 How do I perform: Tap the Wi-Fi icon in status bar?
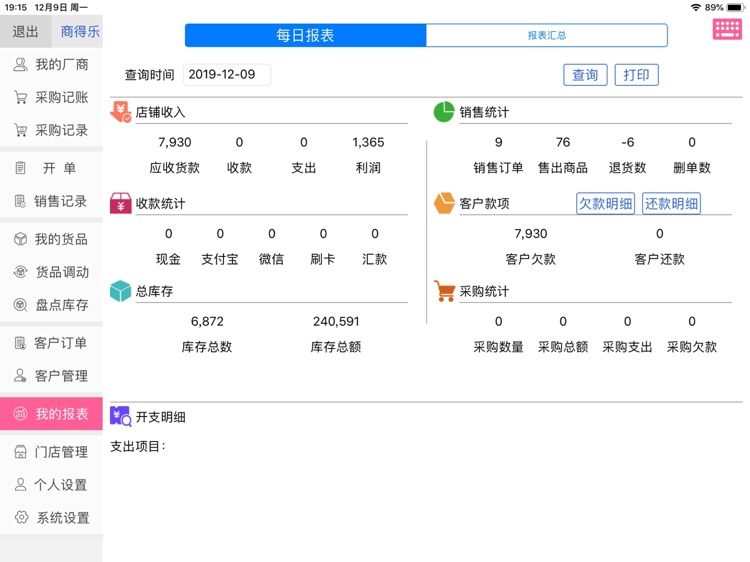(x=696, y=7)
